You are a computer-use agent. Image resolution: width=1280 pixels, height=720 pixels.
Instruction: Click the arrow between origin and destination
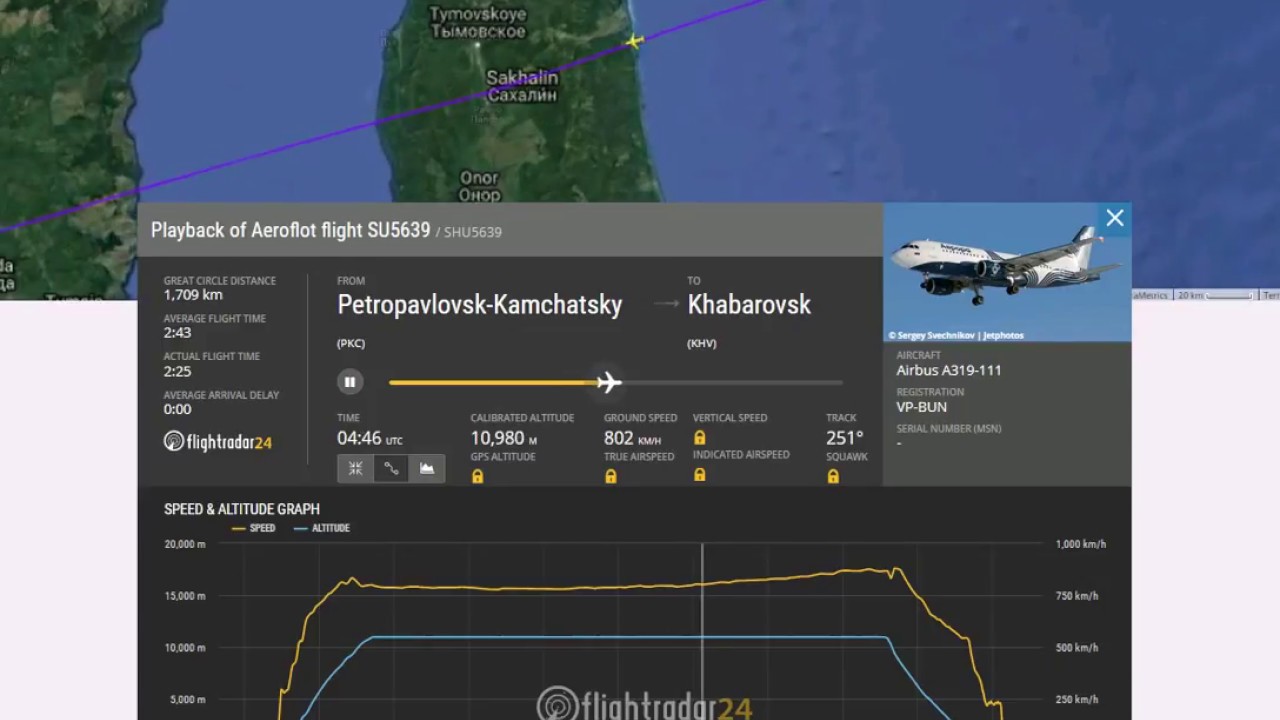tap(666, 304)
